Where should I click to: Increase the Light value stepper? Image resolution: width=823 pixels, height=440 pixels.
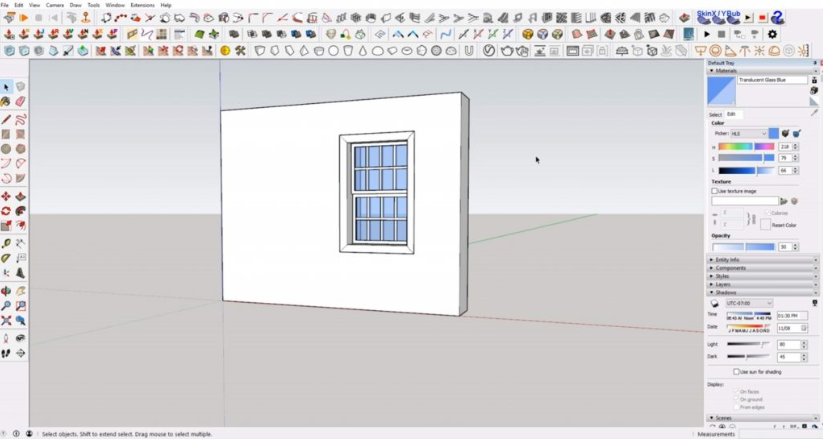point(804,342)
